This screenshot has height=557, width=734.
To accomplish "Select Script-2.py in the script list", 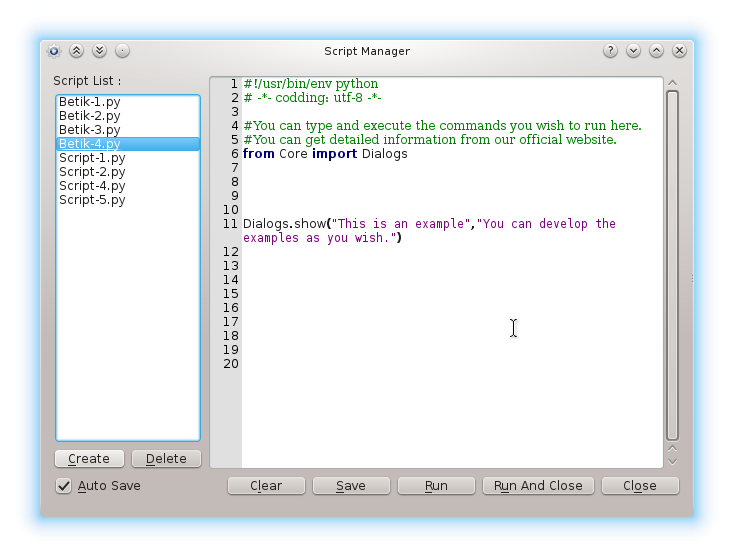I will [128, 172].
